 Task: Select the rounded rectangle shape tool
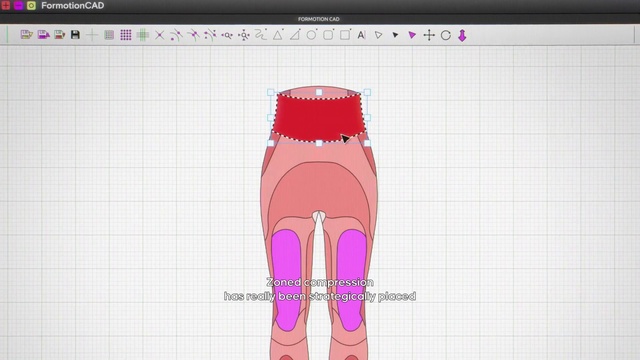pos(328,35)
